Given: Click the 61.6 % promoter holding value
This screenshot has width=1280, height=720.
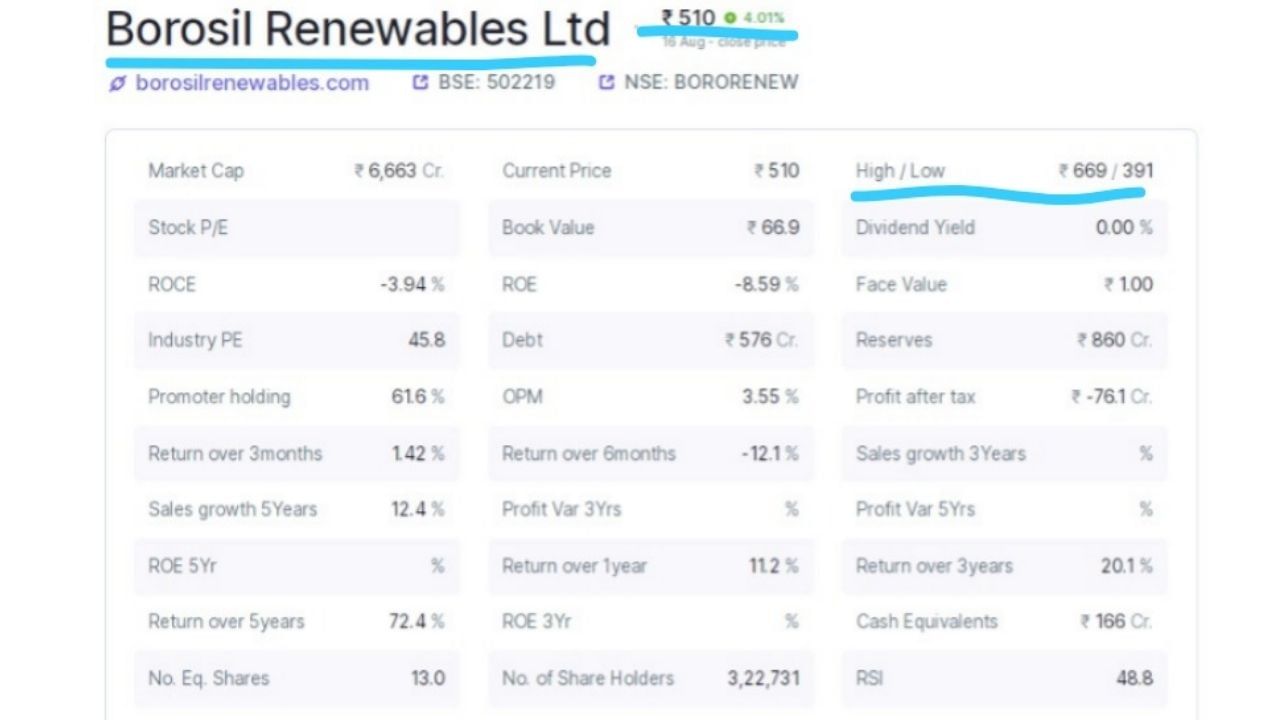Looking at the screenshot, I should click(418, 398).
